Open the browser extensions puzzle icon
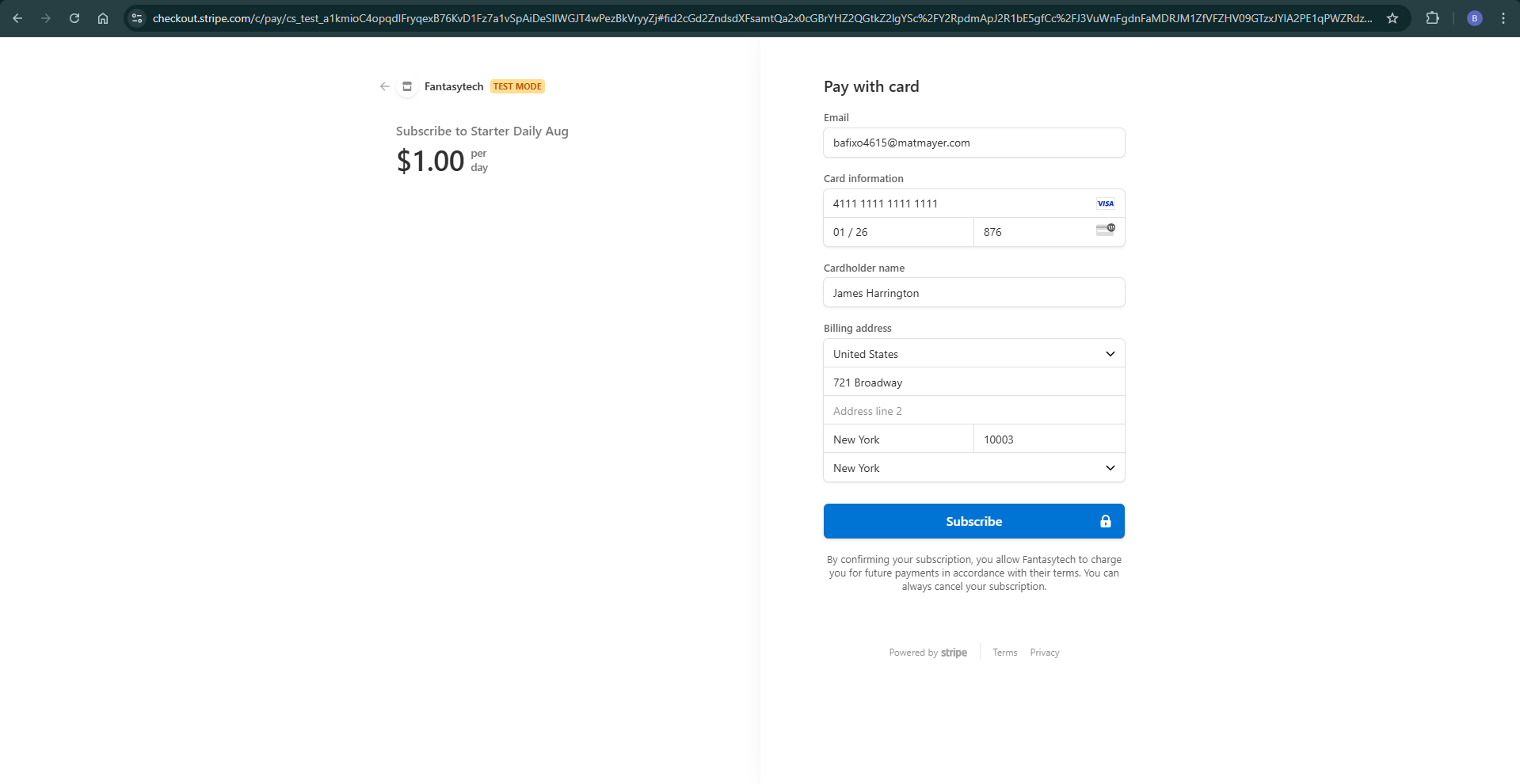Image resolution: width=1520 pixels, height=784 pixels. click(x=1432, y=18)
